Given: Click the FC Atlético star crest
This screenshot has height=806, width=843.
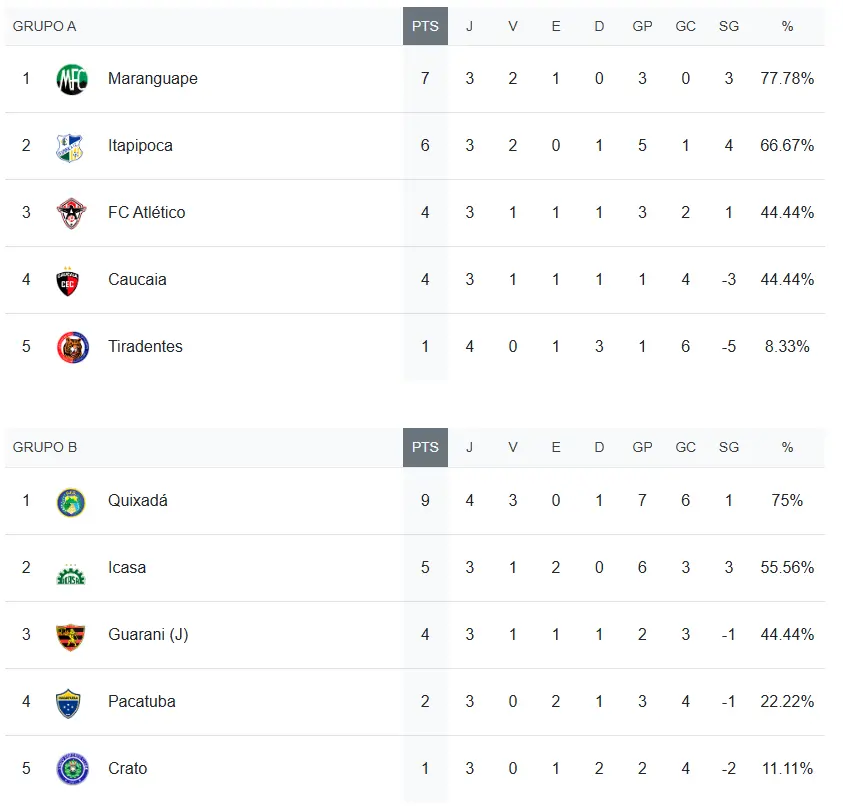Looking at the screenshot, I should click(x=72, y=213).
